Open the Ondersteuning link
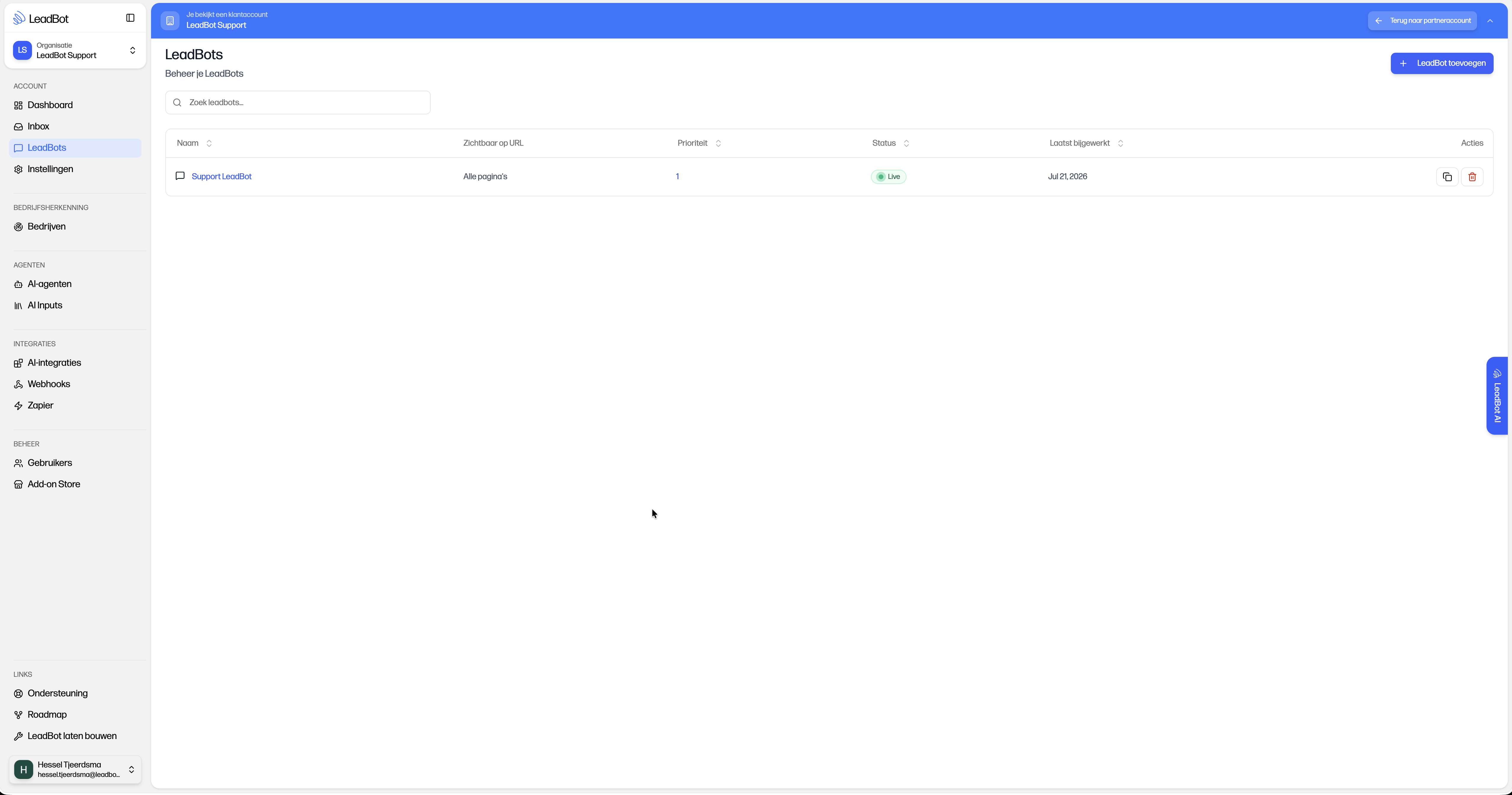 click(x=75, y=693)
